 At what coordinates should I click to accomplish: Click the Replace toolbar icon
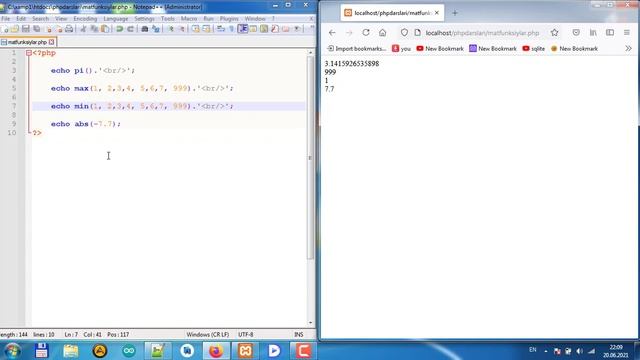click(156, 29)
